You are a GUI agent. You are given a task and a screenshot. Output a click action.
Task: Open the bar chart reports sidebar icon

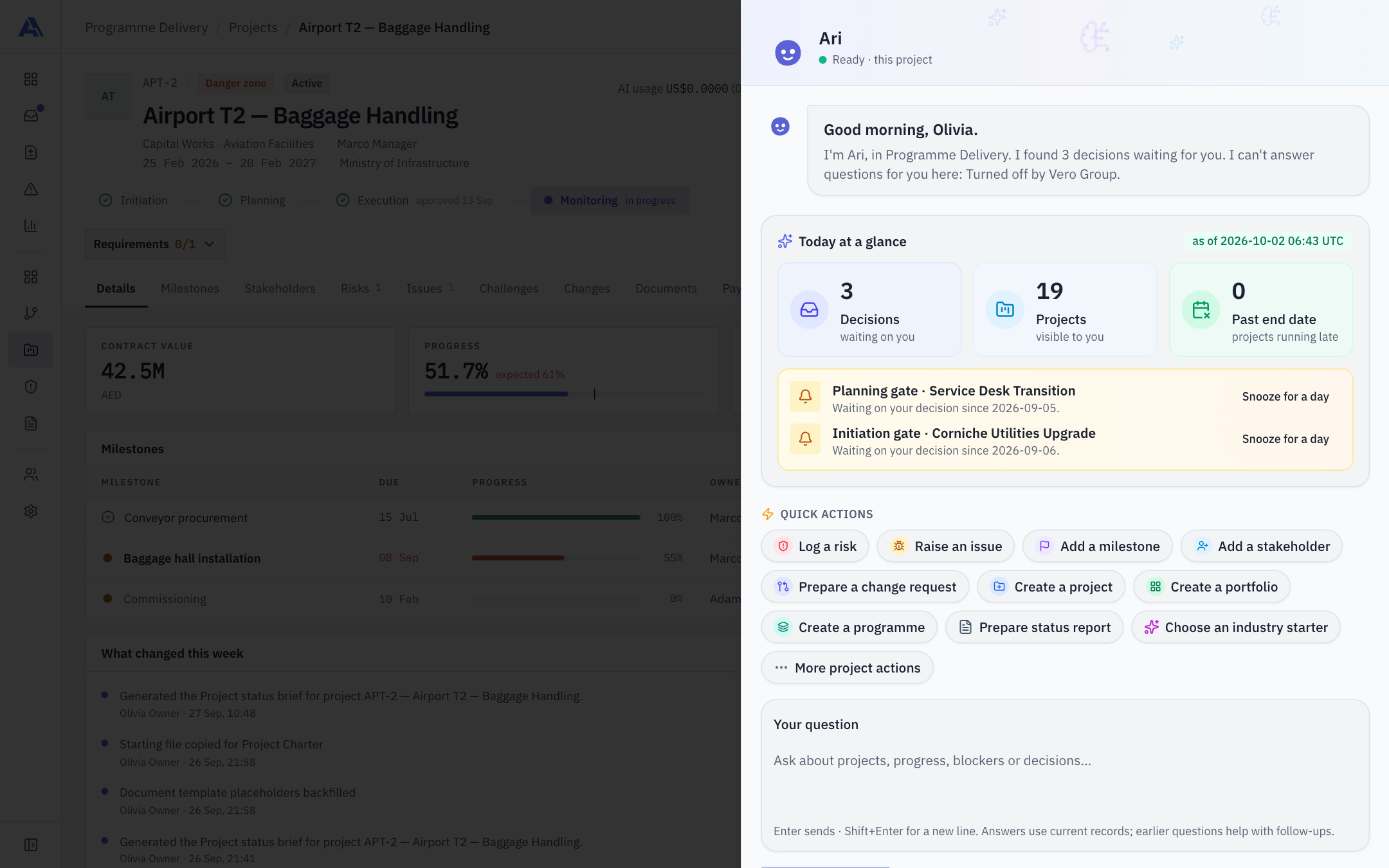[31, 226]
